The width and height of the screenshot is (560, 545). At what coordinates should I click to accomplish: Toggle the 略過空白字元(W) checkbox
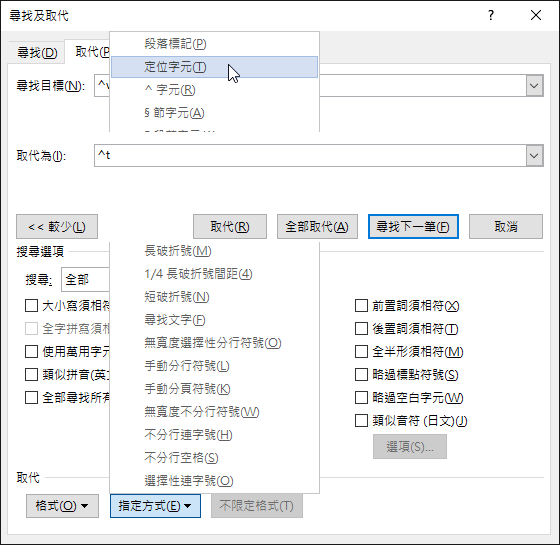(x=361, y=398)
